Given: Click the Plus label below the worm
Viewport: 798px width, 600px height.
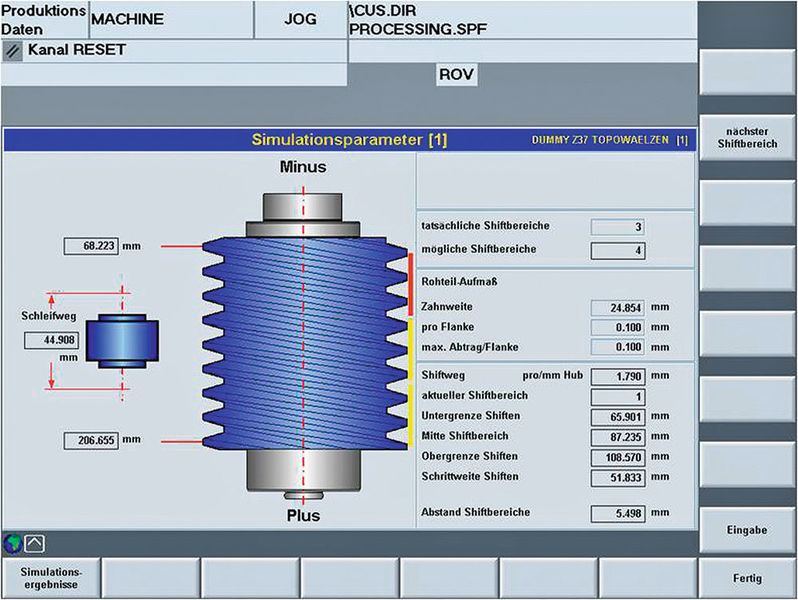Looking at the screenshot, I should pyautogui.click(x=303, y=516).
